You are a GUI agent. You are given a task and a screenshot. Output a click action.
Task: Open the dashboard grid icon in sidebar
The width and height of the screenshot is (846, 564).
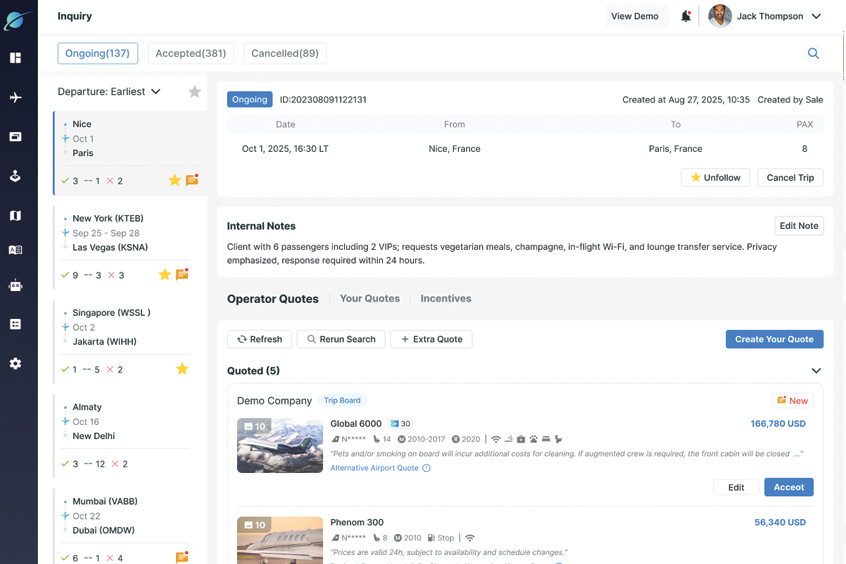coord(15,58)
